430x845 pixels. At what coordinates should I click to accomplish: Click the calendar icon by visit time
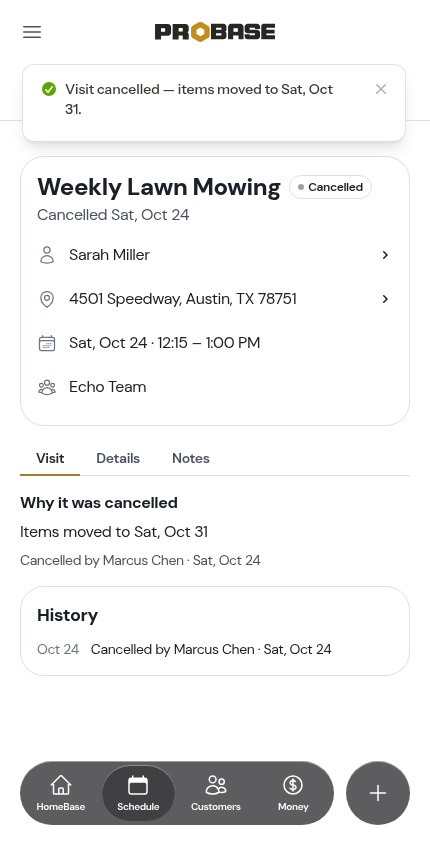click(47, 343)
